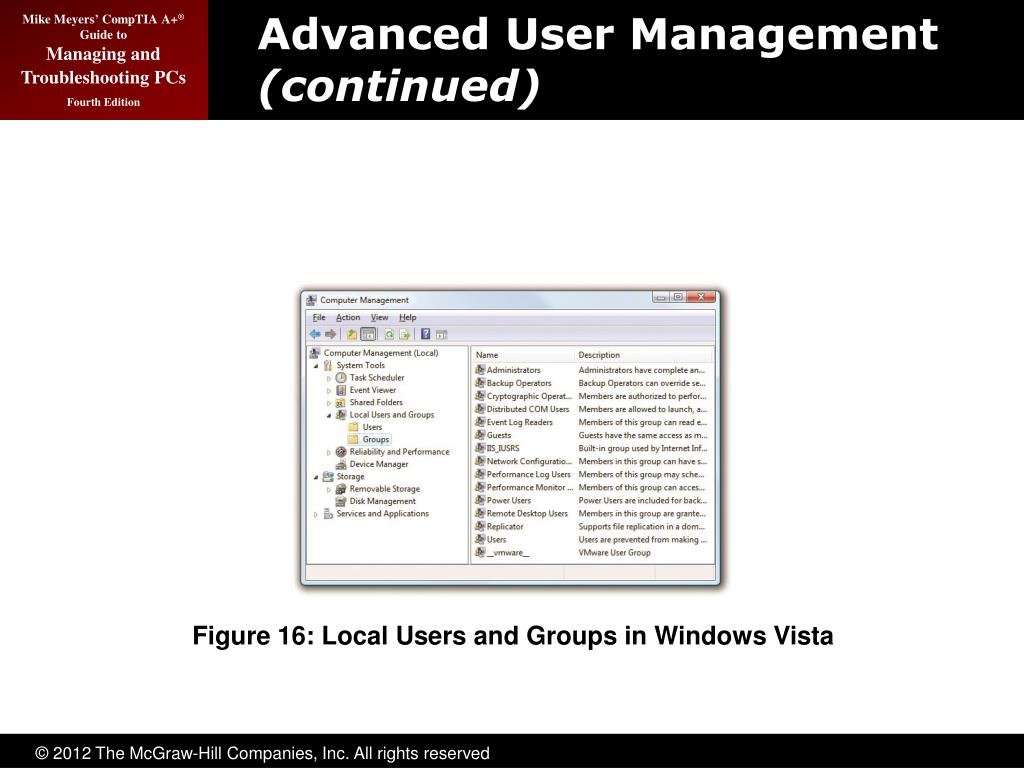1024x768 pixels.
Task: Select the Distributed COM Users group
Action: (528, 409)
